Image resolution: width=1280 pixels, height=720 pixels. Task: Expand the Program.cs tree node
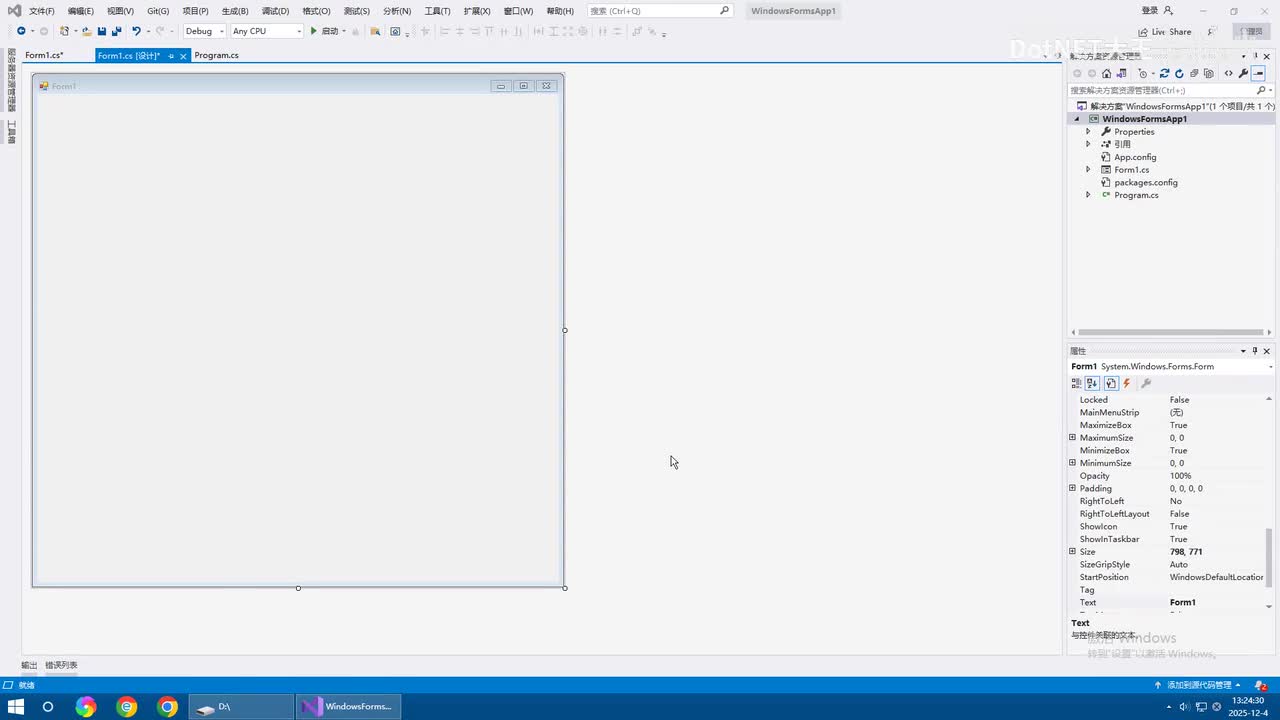(x=1089, y=195)
